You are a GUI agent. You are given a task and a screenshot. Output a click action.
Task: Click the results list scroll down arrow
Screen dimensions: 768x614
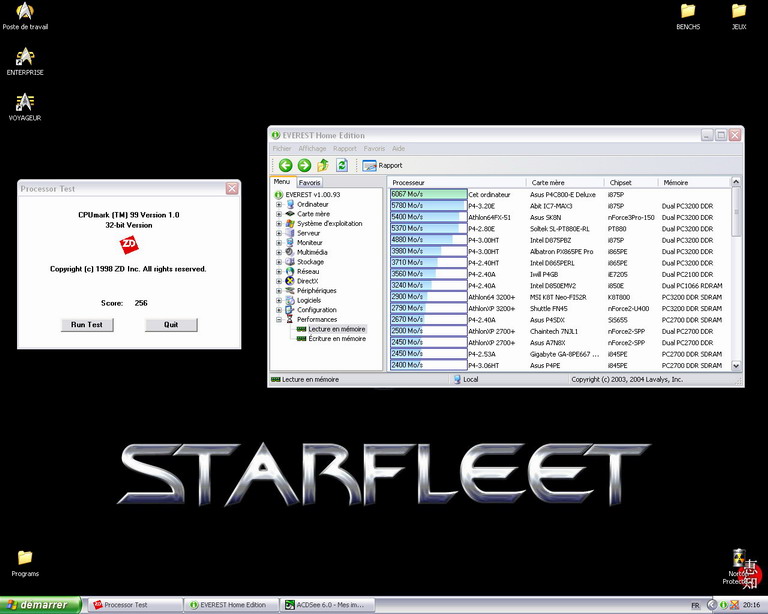point(736,366)
